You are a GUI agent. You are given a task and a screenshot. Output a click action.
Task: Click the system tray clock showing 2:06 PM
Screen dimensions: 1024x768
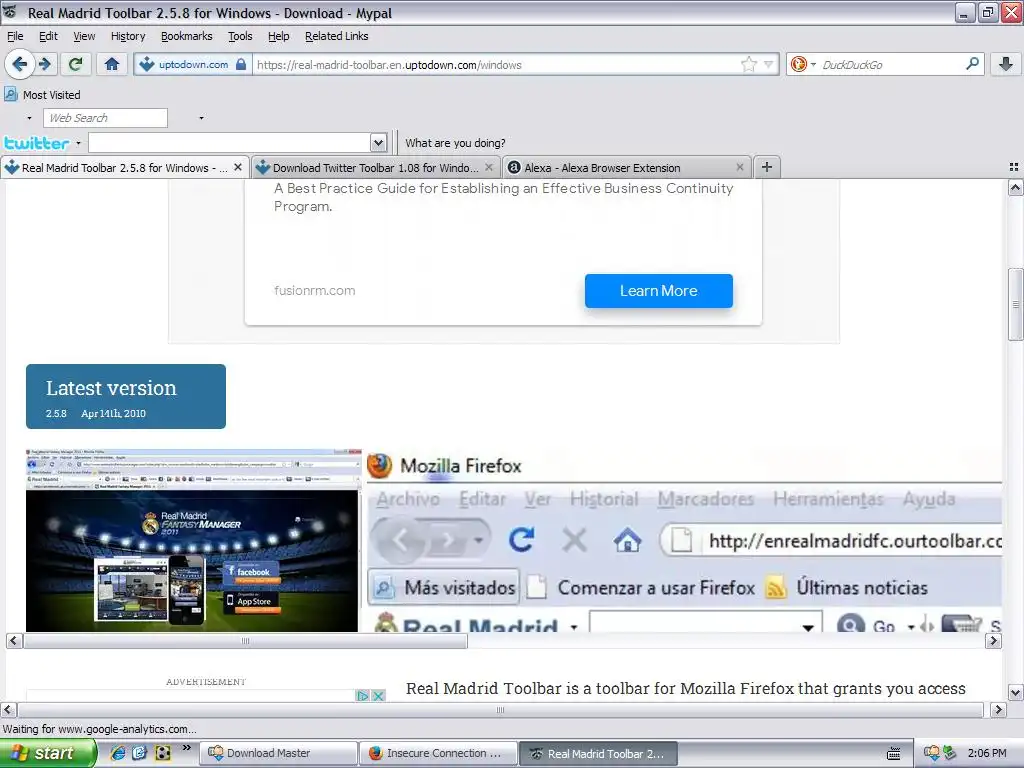coord(987,754)
